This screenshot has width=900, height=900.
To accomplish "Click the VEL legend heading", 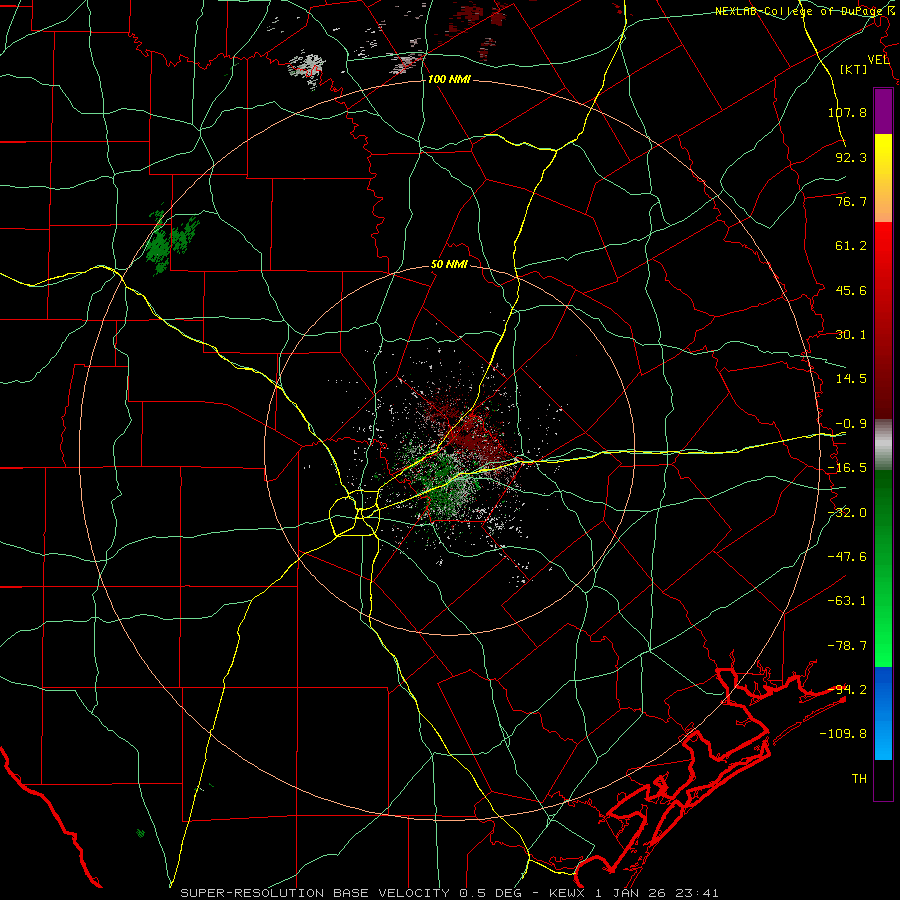I will (878, 60).
